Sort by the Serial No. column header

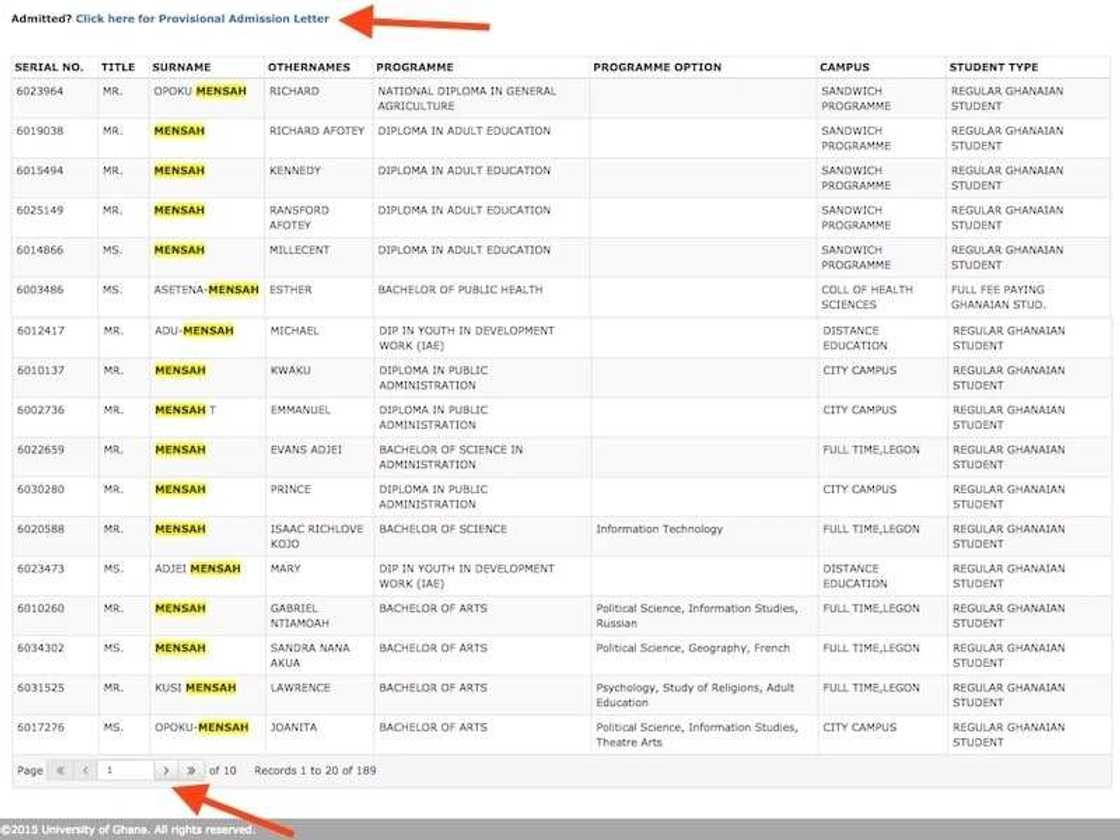50,67
